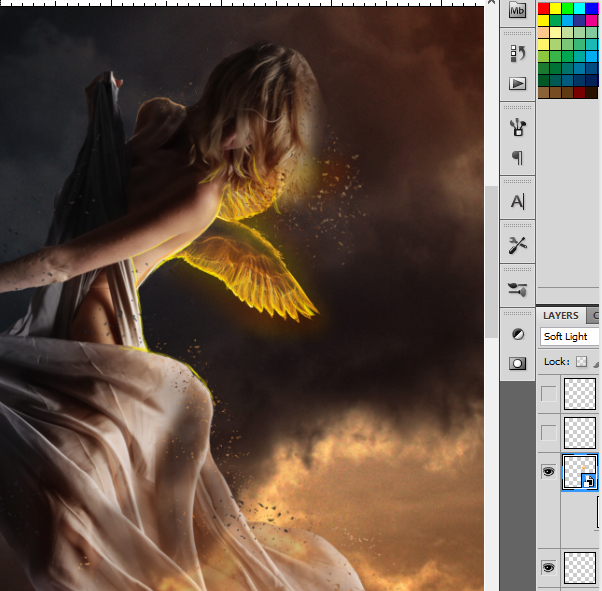The width and height of the screenshot is (602, 591).
Task: Switch to the Layers tab
Action: pos(560,315)
